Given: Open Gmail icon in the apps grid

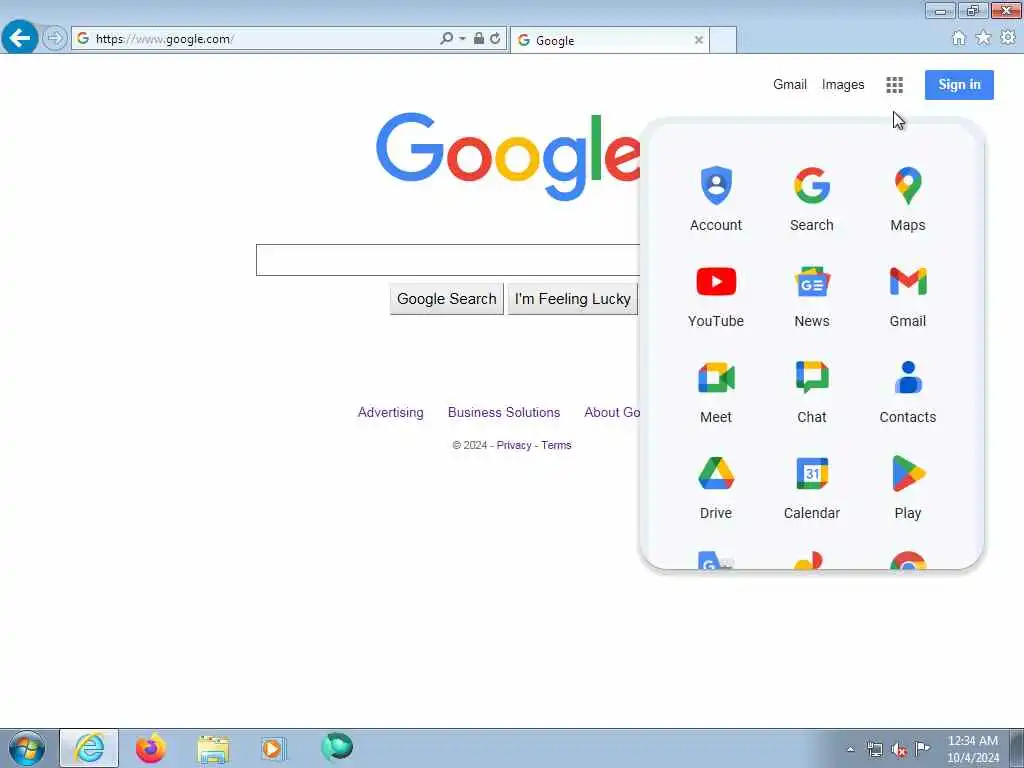Looking at the screenshot, I should click(908, 295).
